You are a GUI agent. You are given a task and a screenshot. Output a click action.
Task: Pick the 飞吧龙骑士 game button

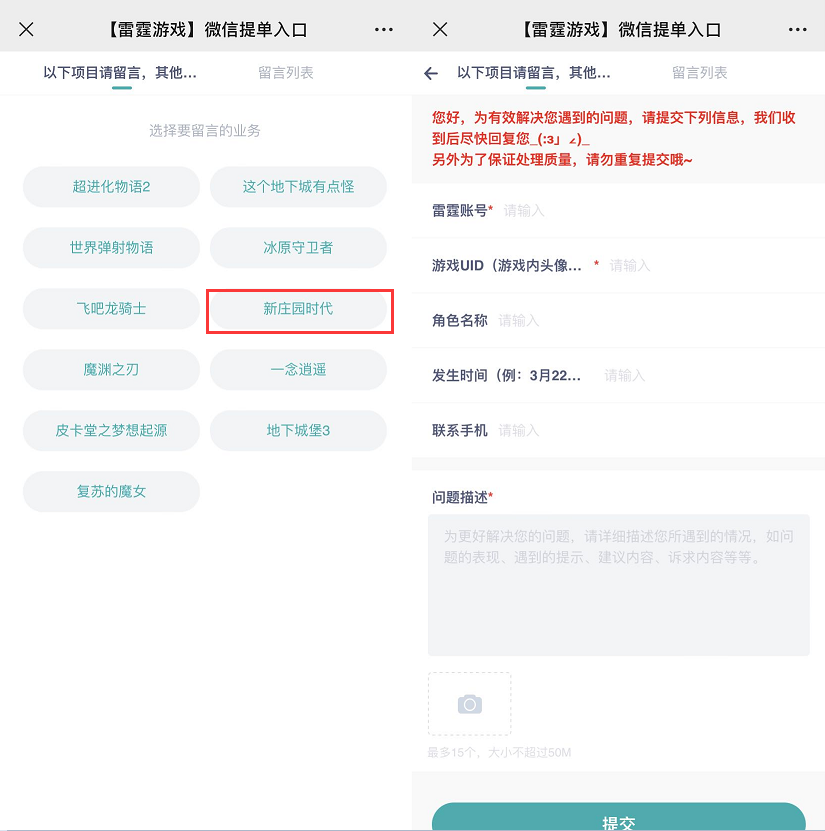pyautogui.click(x=111, y=309)
